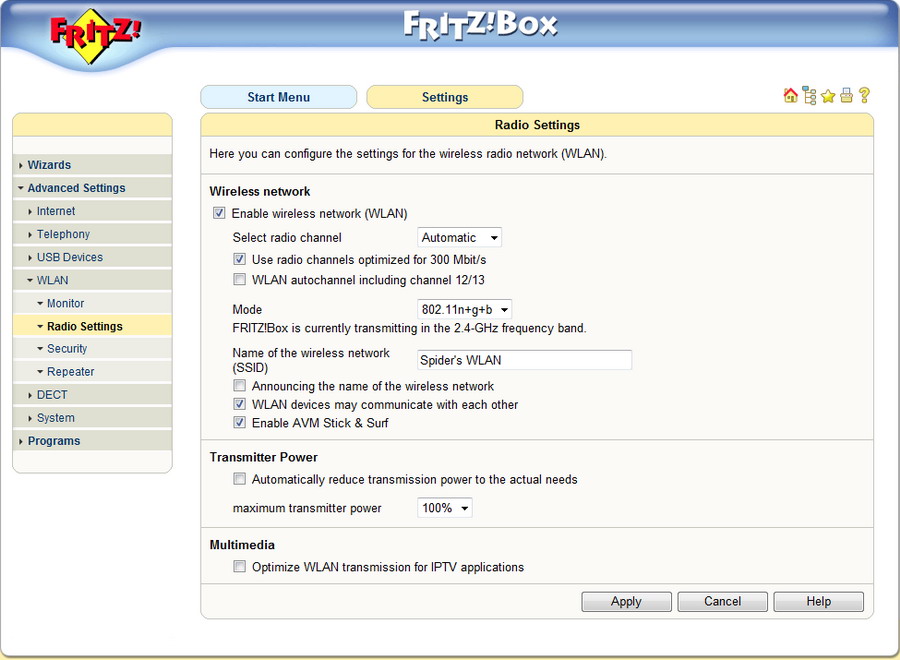900x660 pixels.
Task: Click the question mark help icon
Action: pos(864,96)
